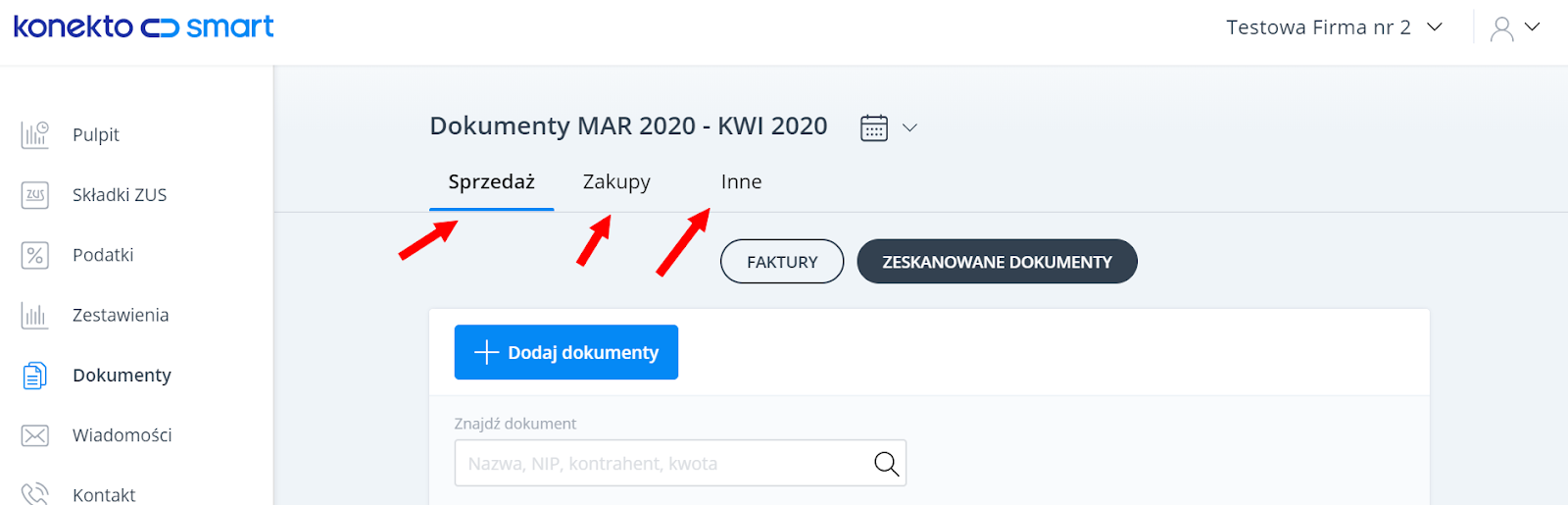Select the FAKTURY filter button
Screen dimensions: 1568x505
tap(782, 262)
